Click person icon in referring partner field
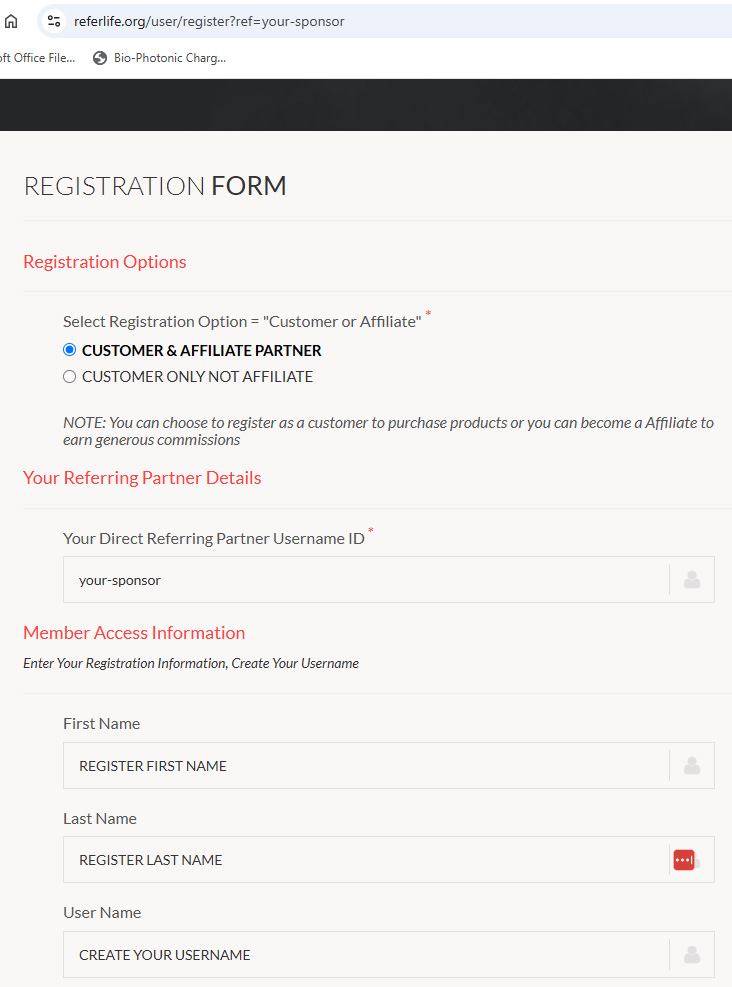Image resolution: width=732 pixels, height=987 pixels. (x=692, y=580)
